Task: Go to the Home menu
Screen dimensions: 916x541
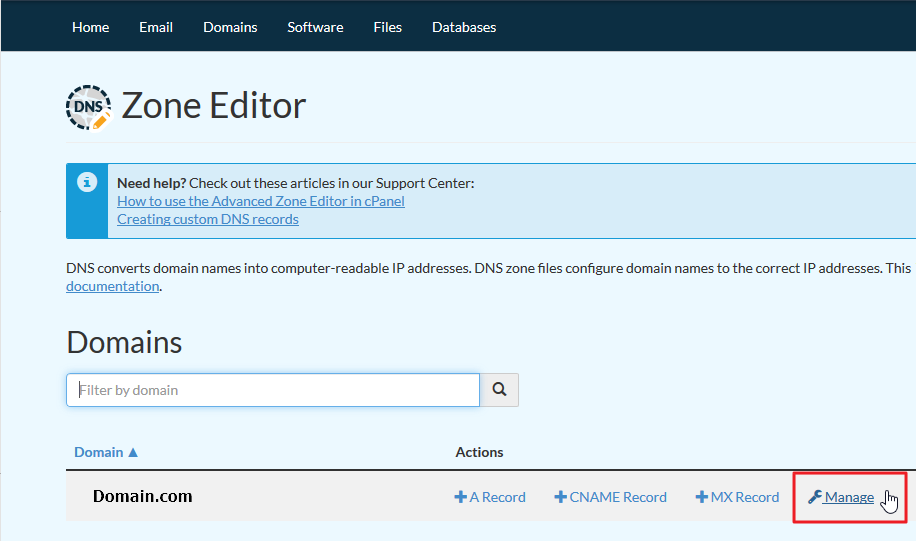Action: pos(90,27)
